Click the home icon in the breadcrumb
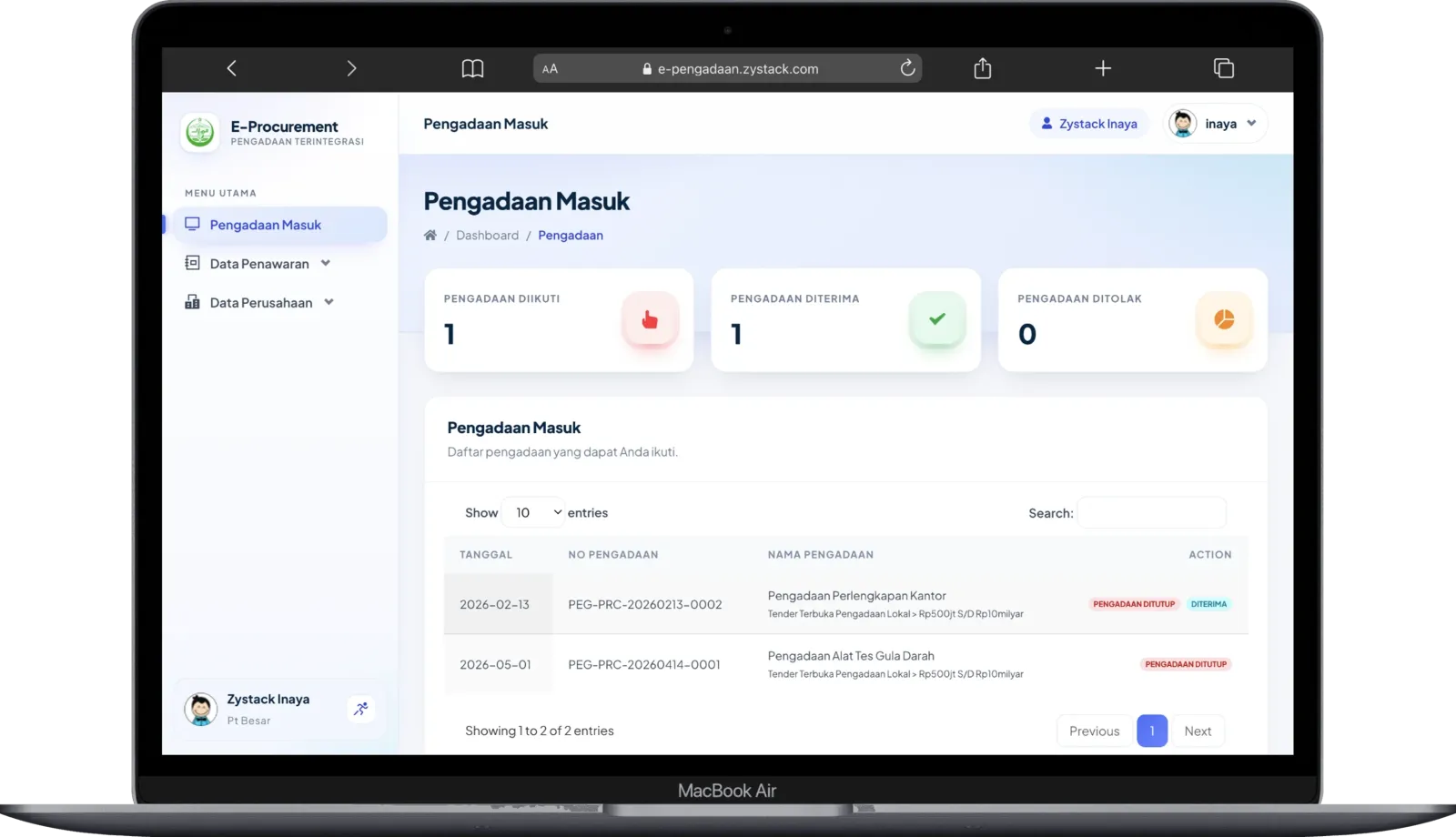The height and width of the screenshot is (837, 1456). 430,235
